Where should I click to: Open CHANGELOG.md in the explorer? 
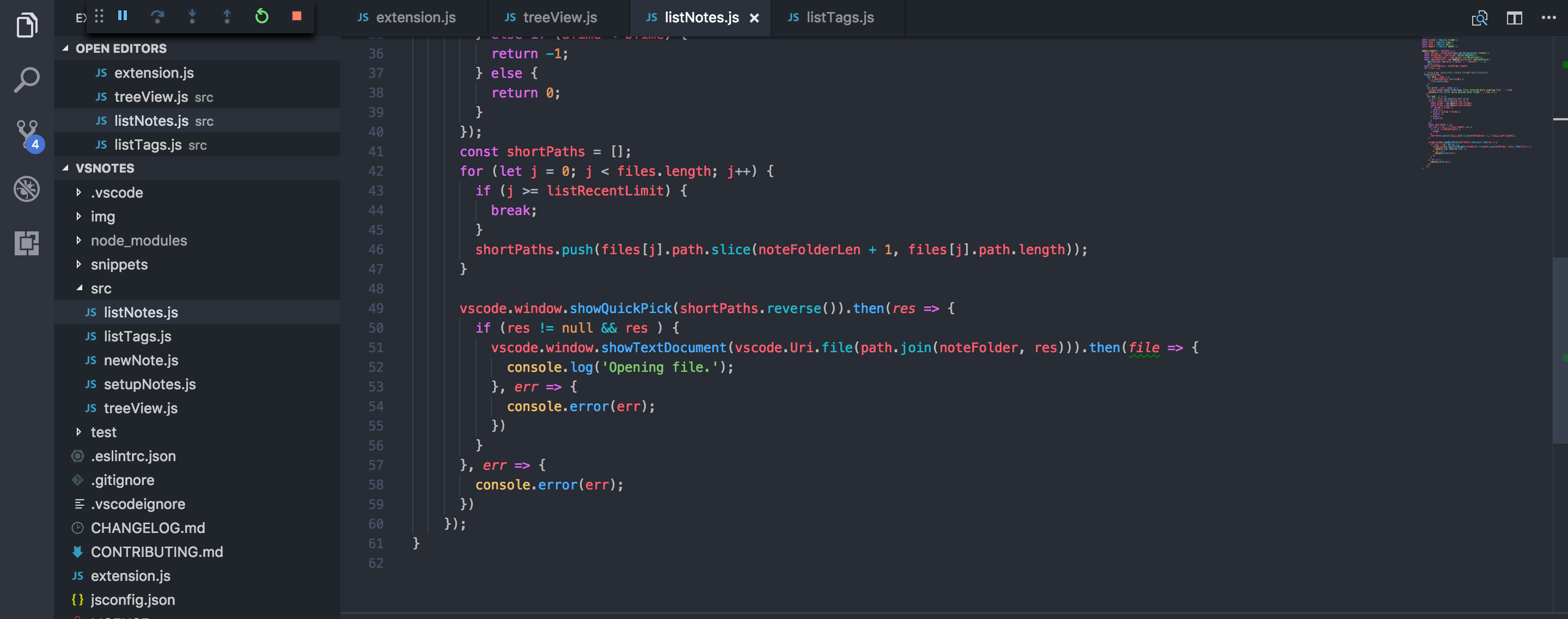(197, 528)
